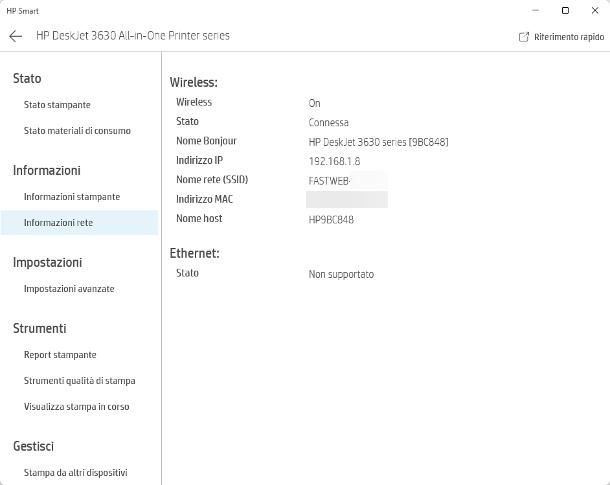610x485 pixels.
Task: Click the Nome rete (SSID) label
Action: pyautogui.click(x=212, y=180)
